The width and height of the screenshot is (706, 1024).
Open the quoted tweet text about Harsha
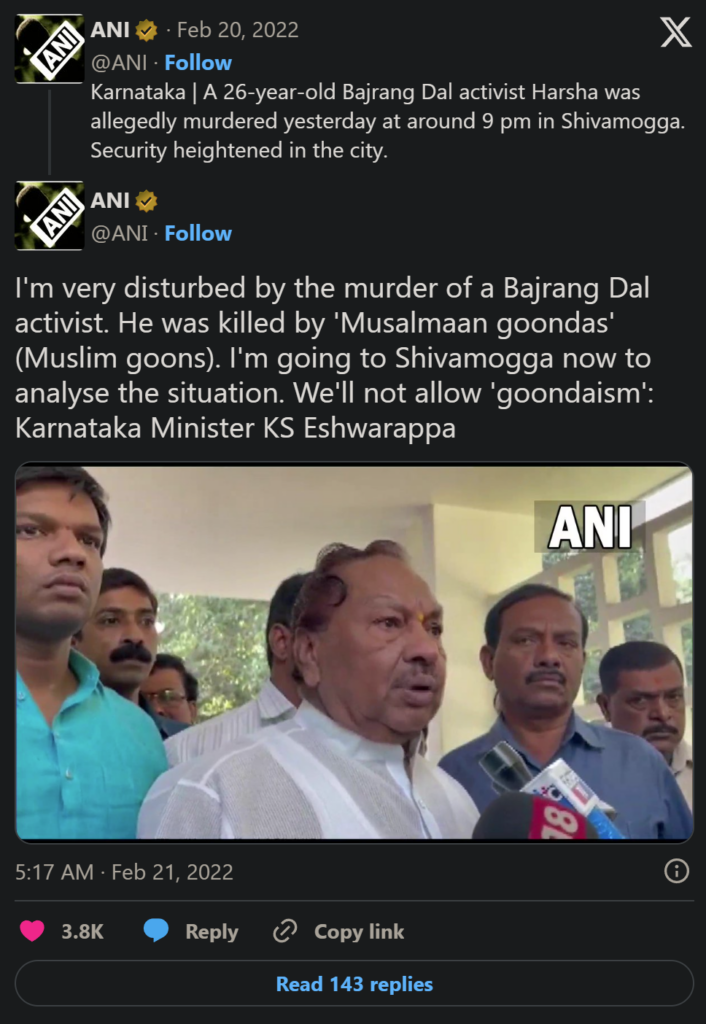388,121
